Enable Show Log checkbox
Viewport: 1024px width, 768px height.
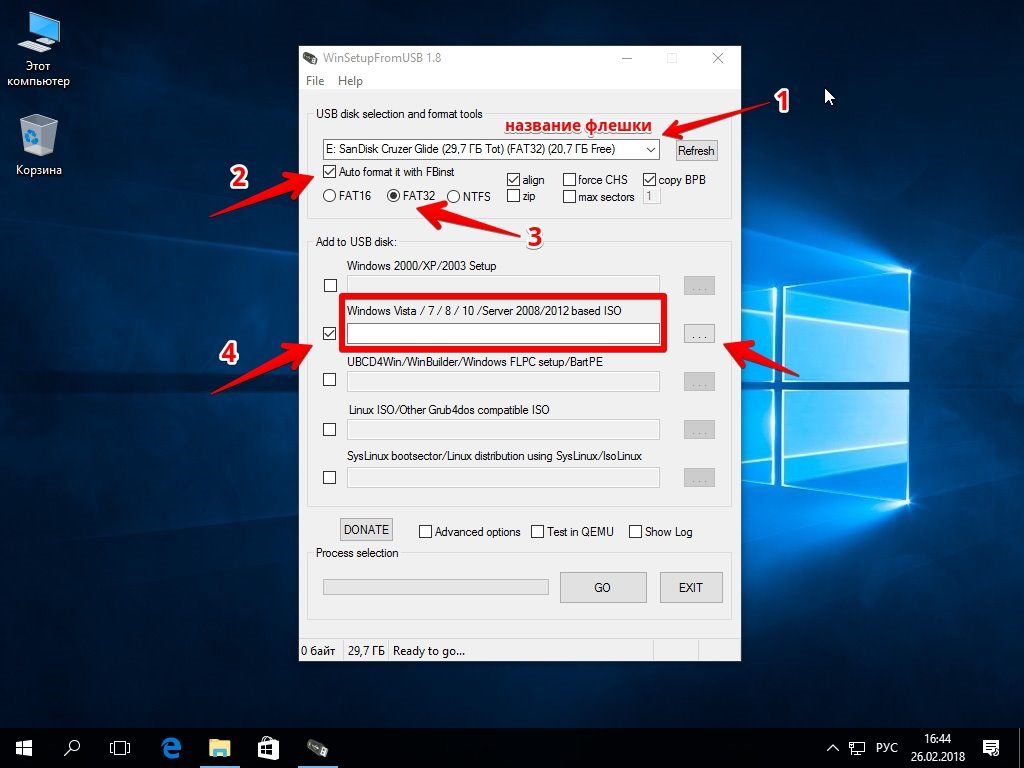click(x=635, y=532)
